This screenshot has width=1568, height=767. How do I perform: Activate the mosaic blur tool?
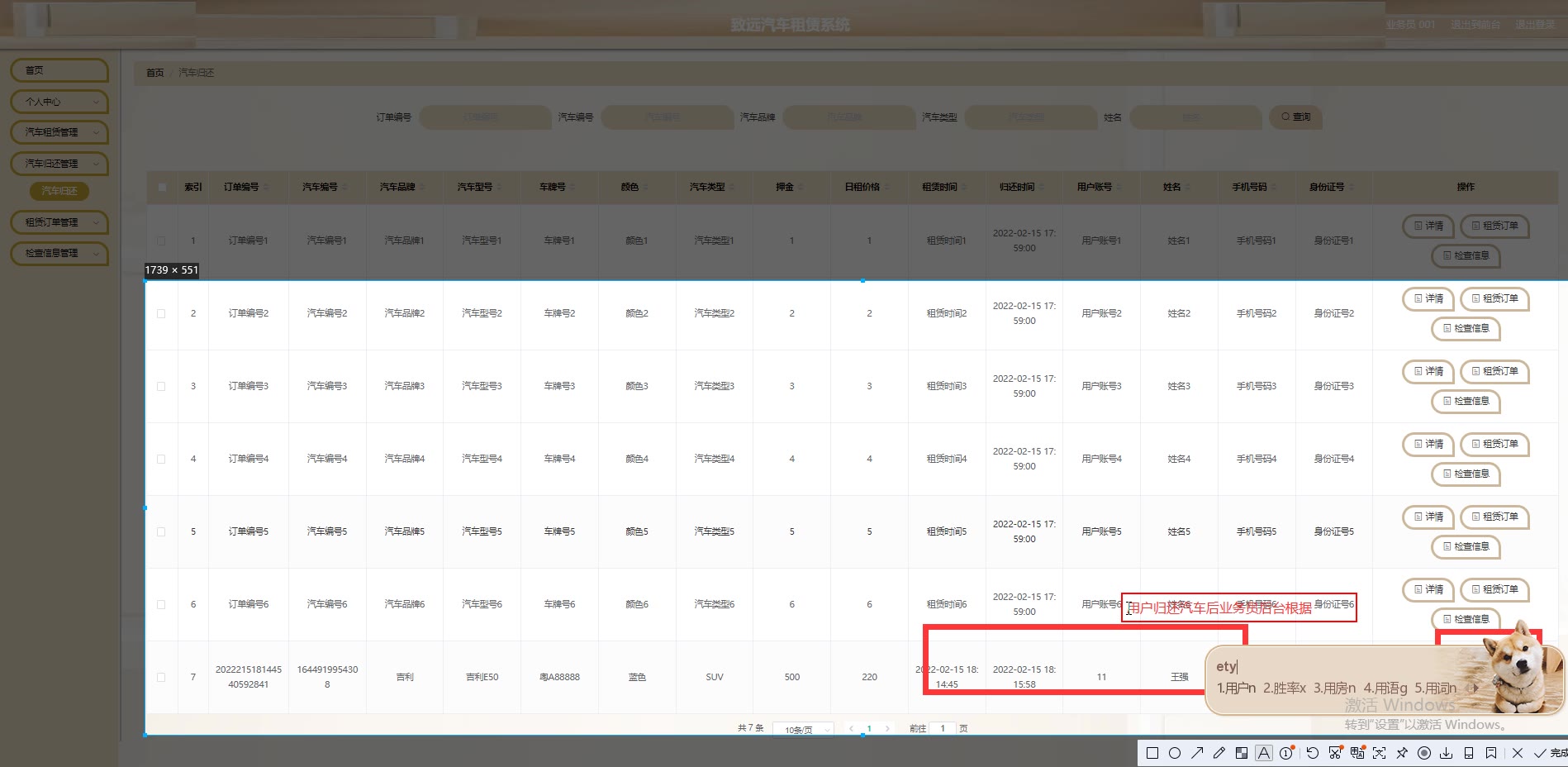point(1242,753)
